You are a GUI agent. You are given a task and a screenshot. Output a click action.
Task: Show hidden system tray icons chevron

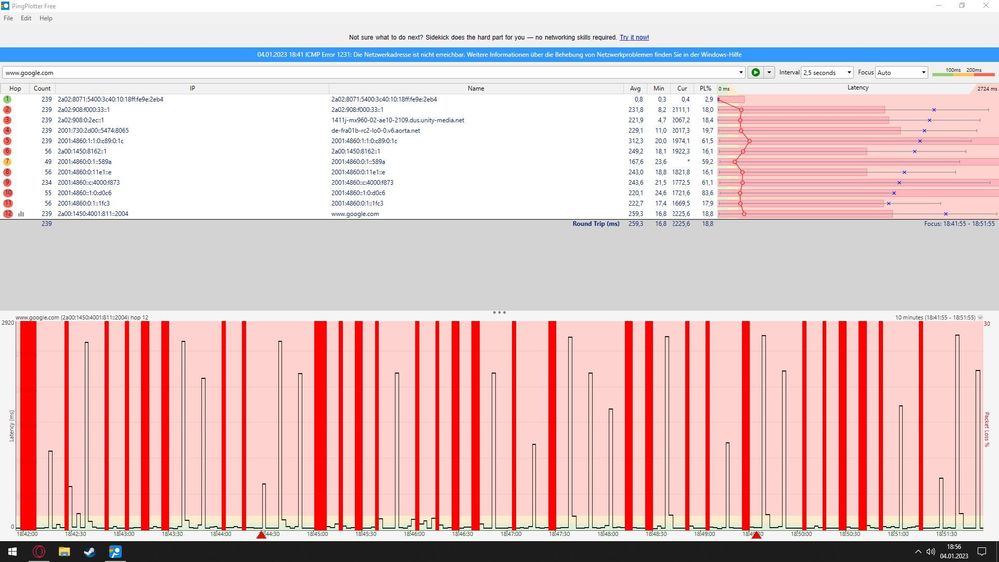[x=917, y=552]
